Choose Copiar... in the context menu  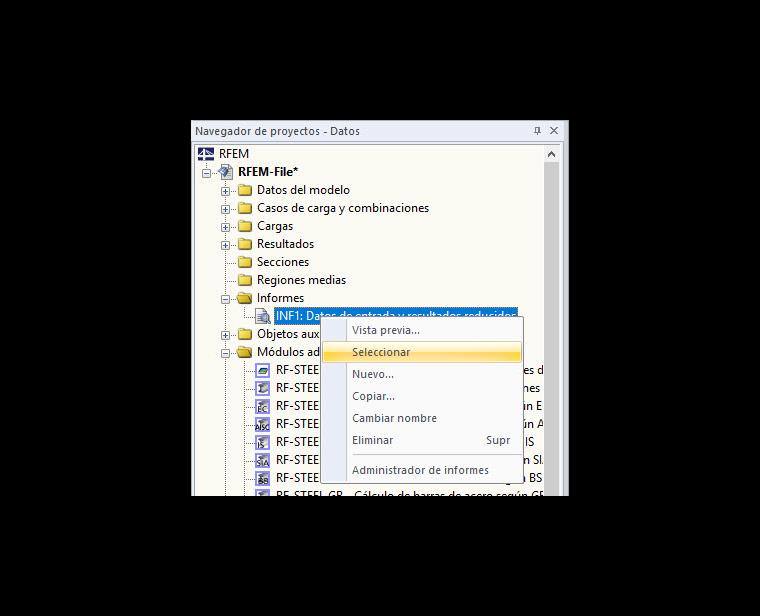(x=422, y=396)
